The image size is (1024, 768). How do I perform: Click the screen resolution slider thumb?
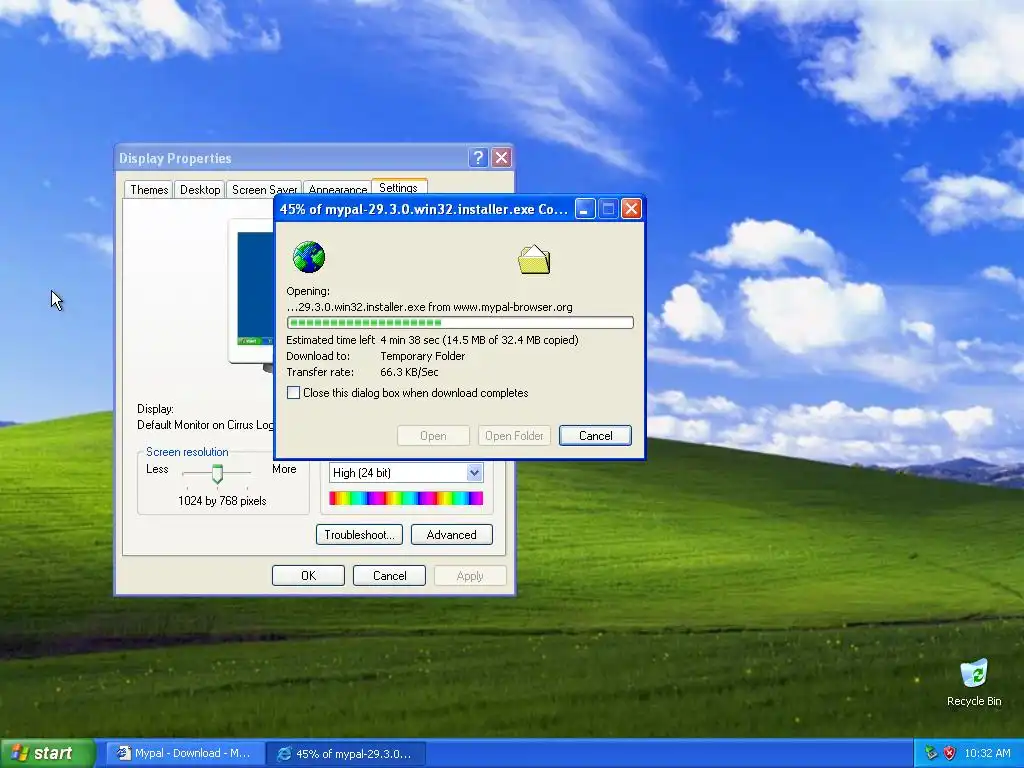coord(217,473)
